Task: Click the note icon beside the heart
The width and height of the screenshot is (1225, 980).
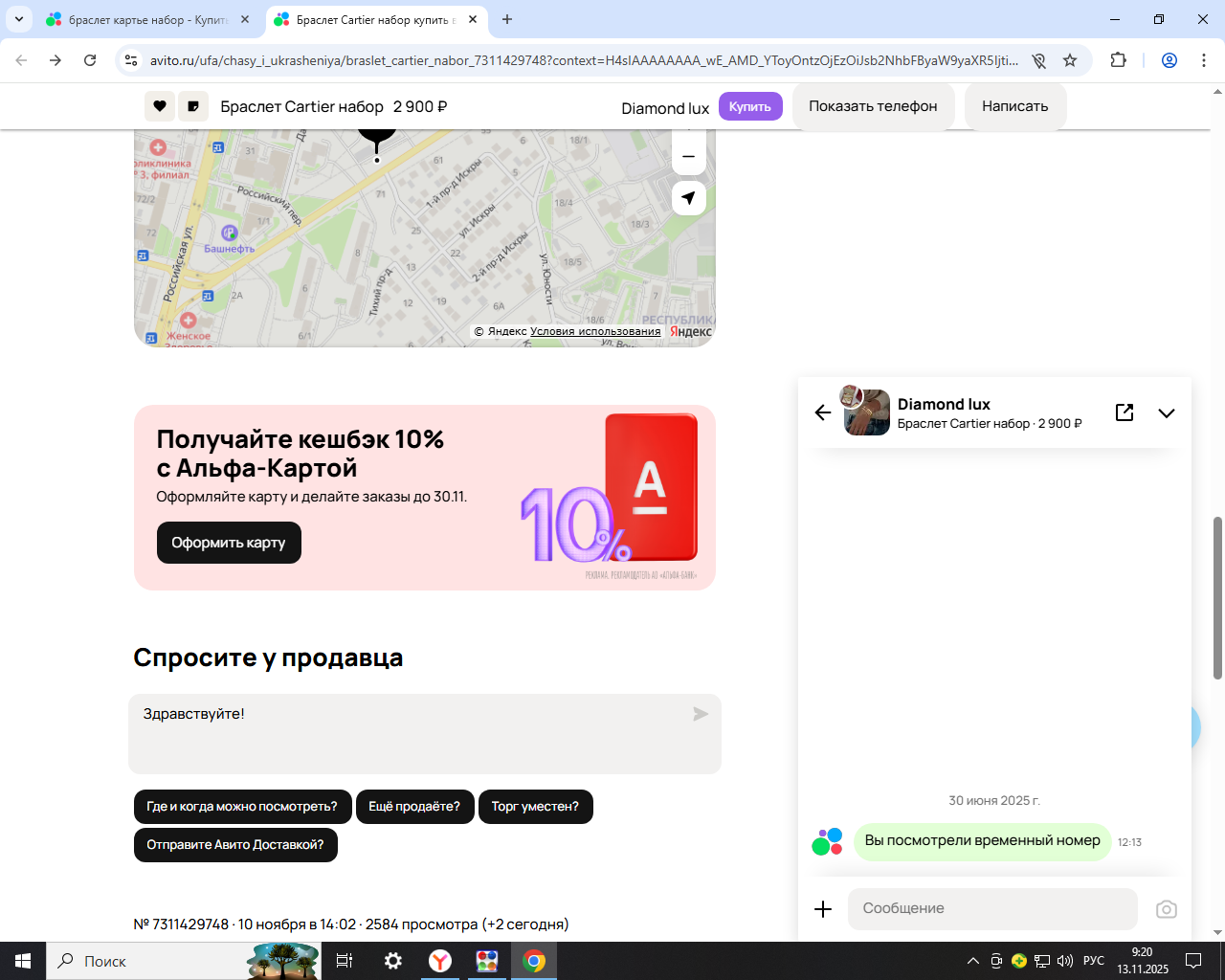Action: click(193, 106)
